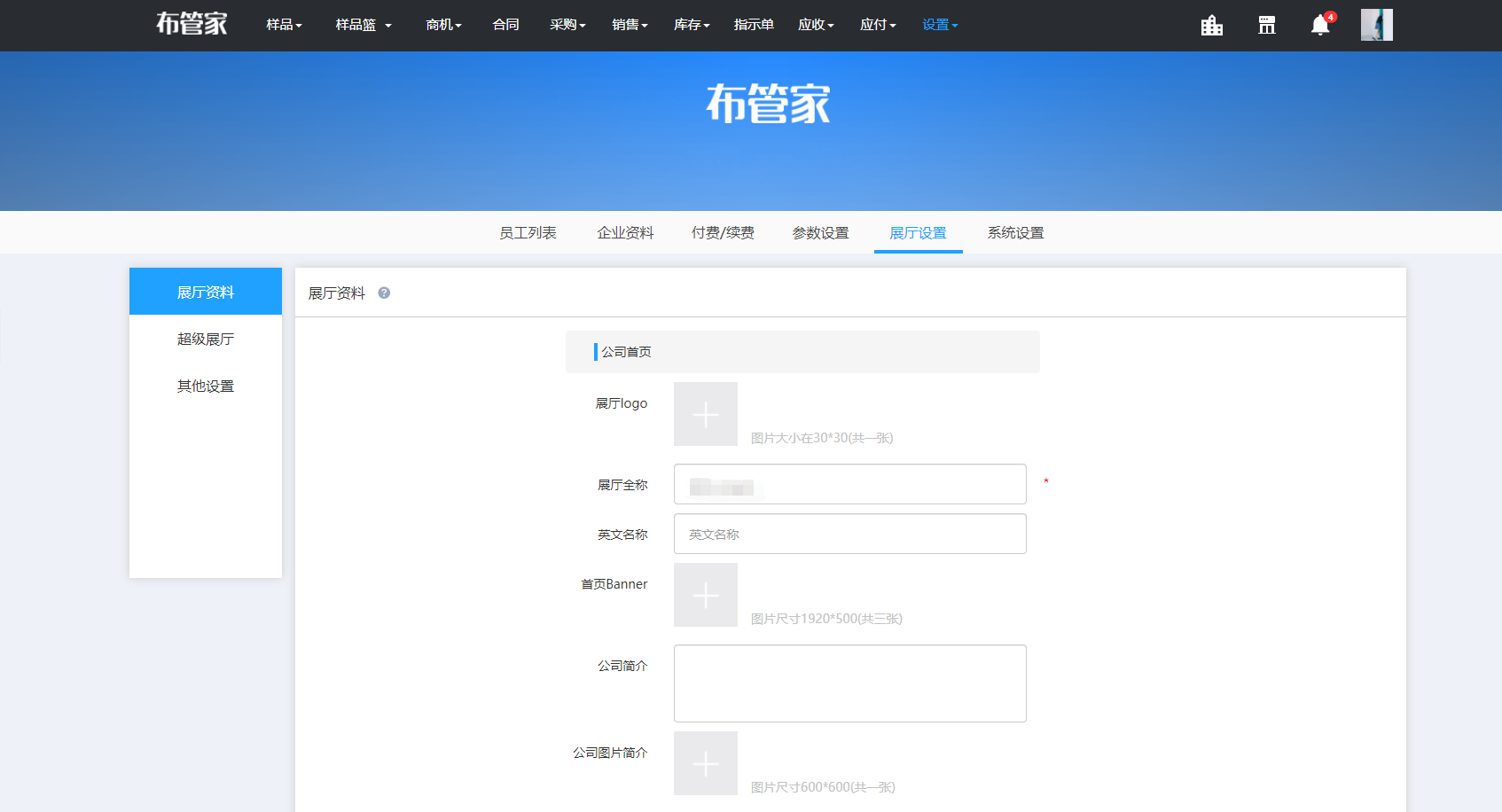This screenshot has height=812, width=1502.
Task: Open the store icon in top bar
Action: point(1267,25)
